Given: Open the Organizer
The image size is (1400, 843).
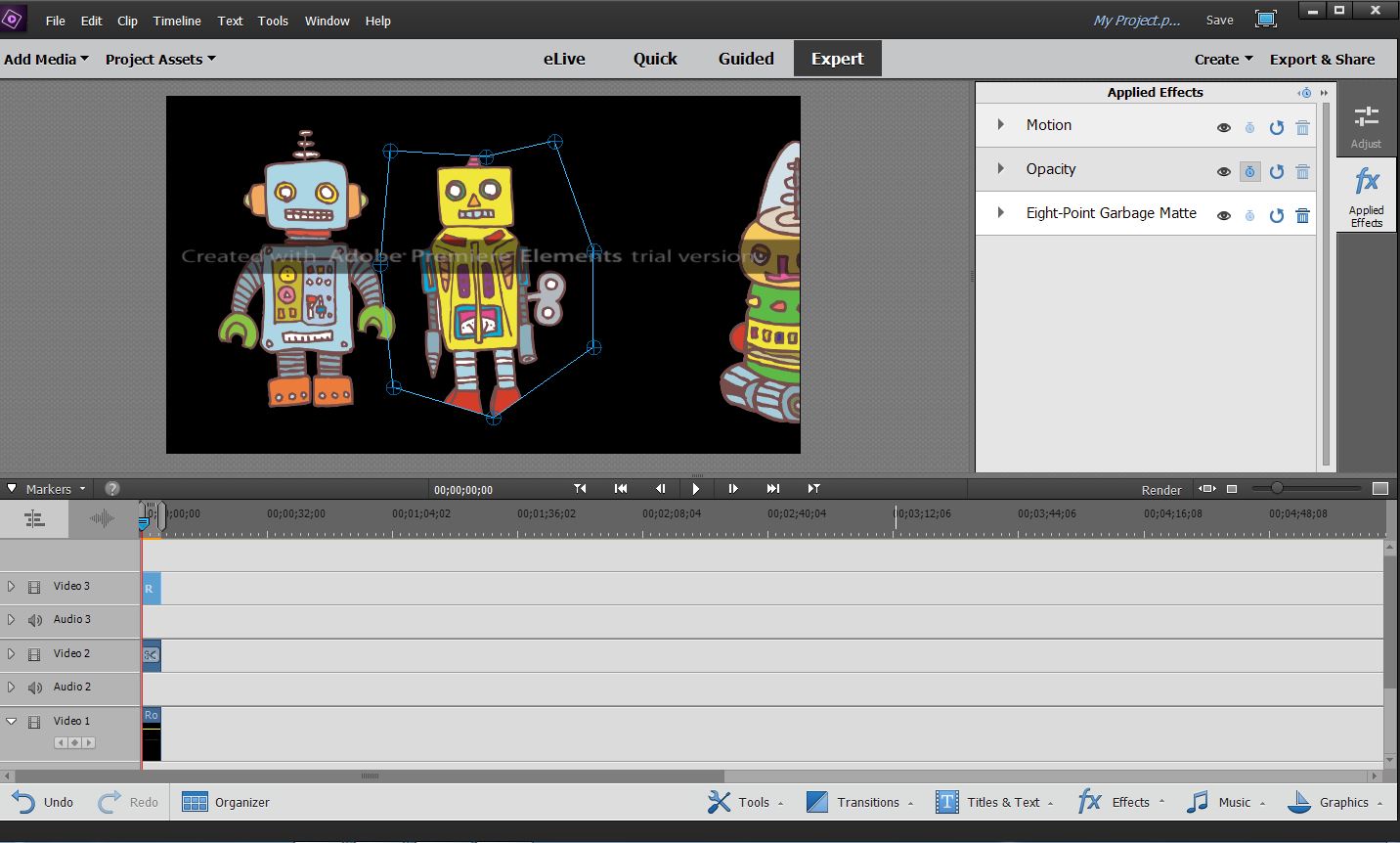Looking at the screenshot, I should [226, 802].
